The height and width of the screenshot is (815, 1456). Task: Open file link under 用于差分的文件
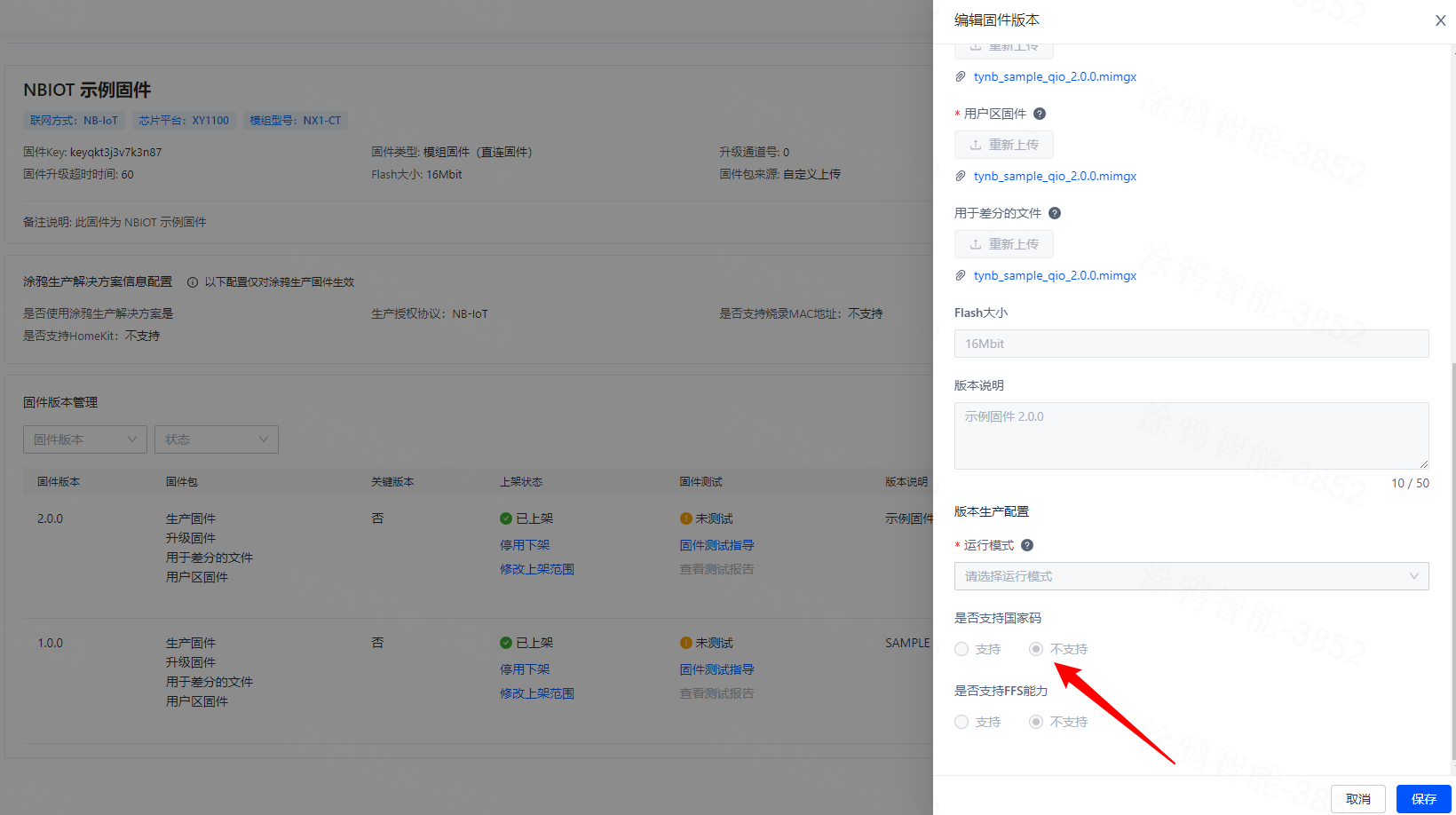tap(1055, 275)
